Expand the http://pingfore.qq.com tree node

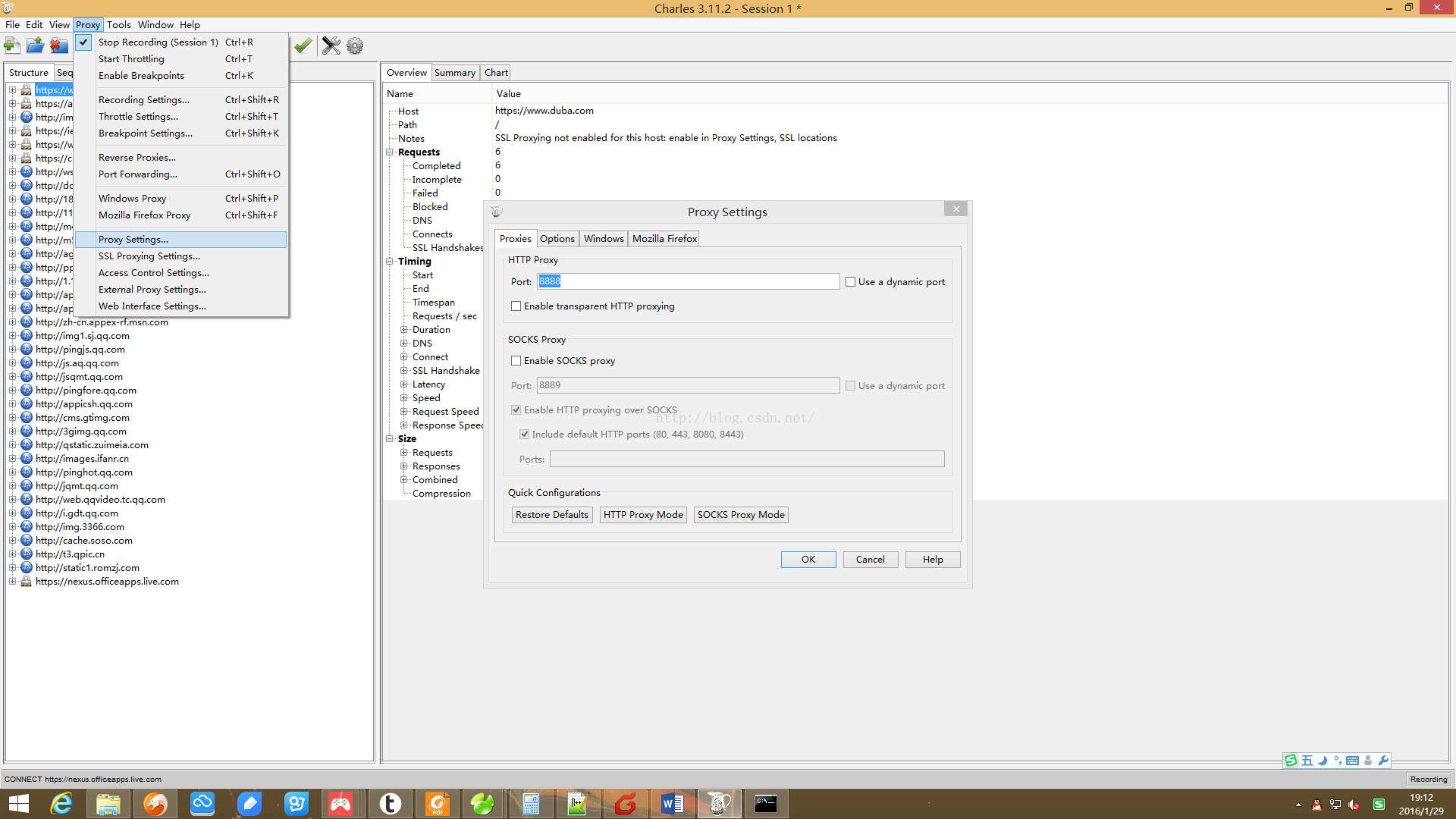point(12,391)
